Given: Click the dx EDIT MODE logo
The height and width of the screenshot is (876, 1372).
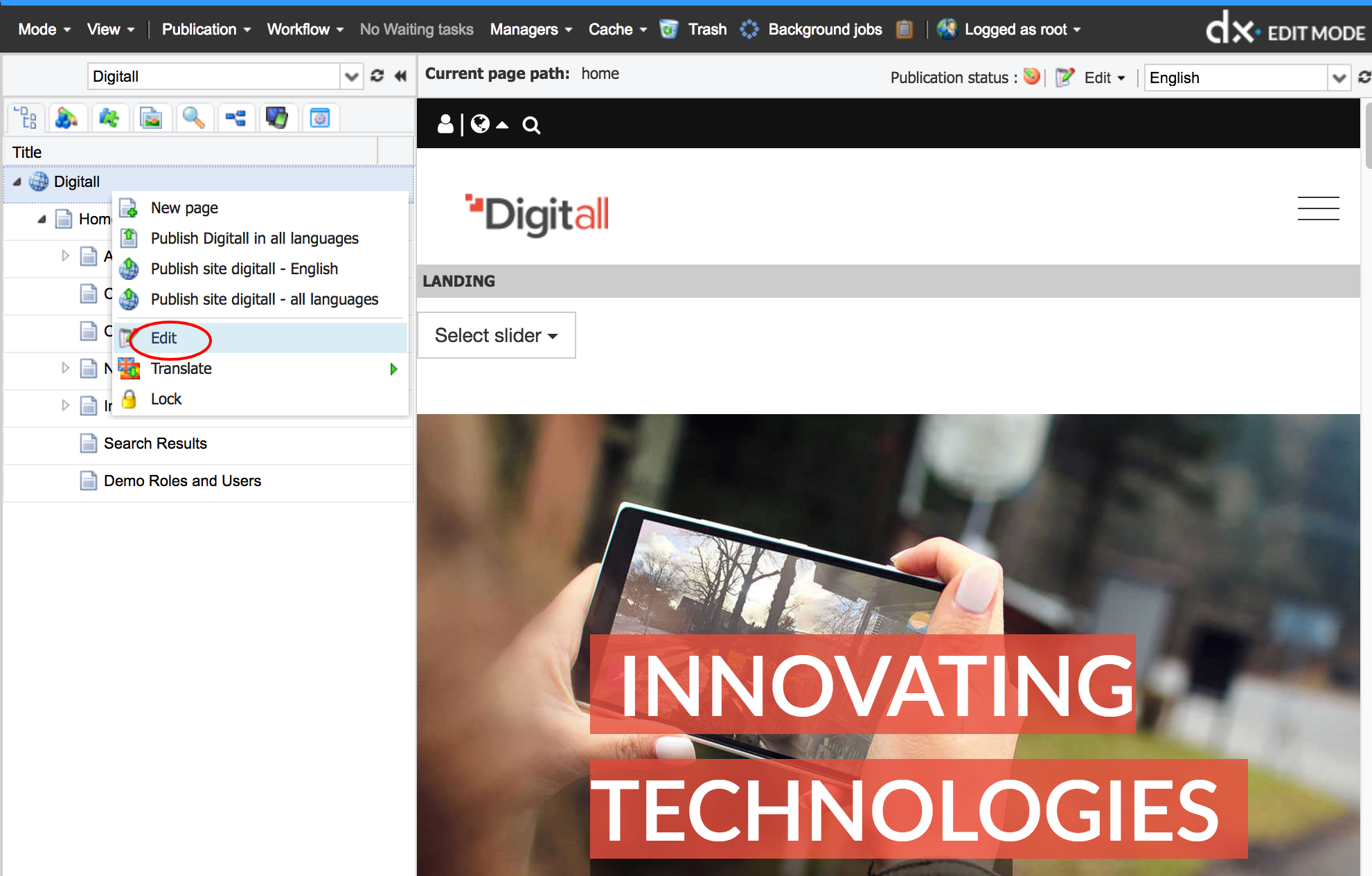Looking at the screenshot, I should point(1285,29).
